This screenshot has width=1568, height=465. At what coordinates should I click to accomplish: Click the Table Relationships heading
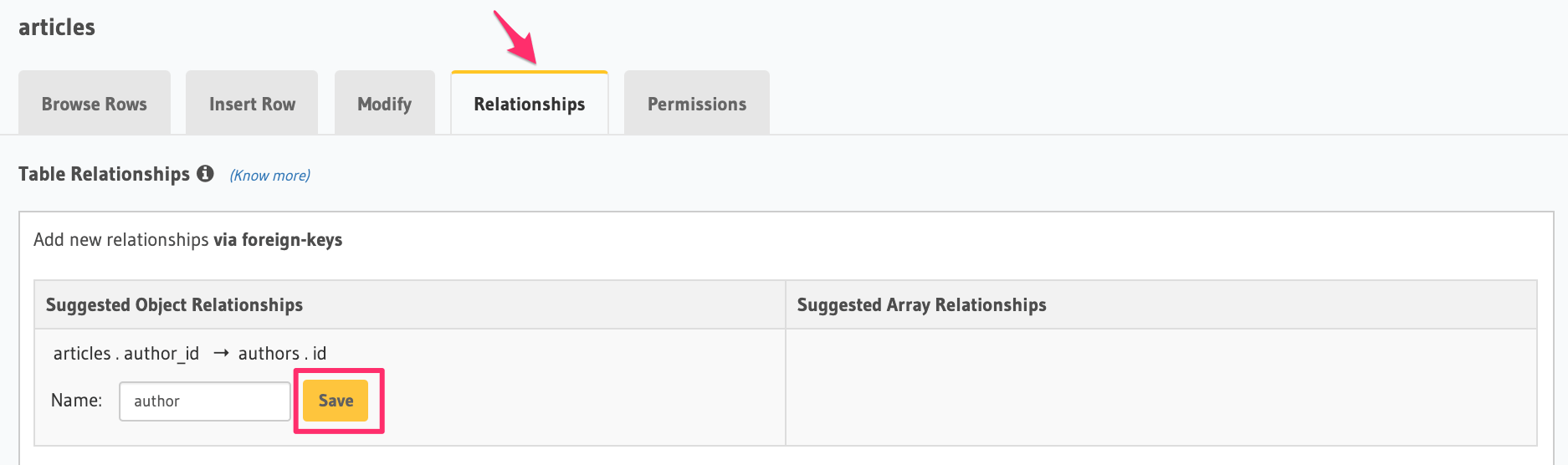(104, 174)
